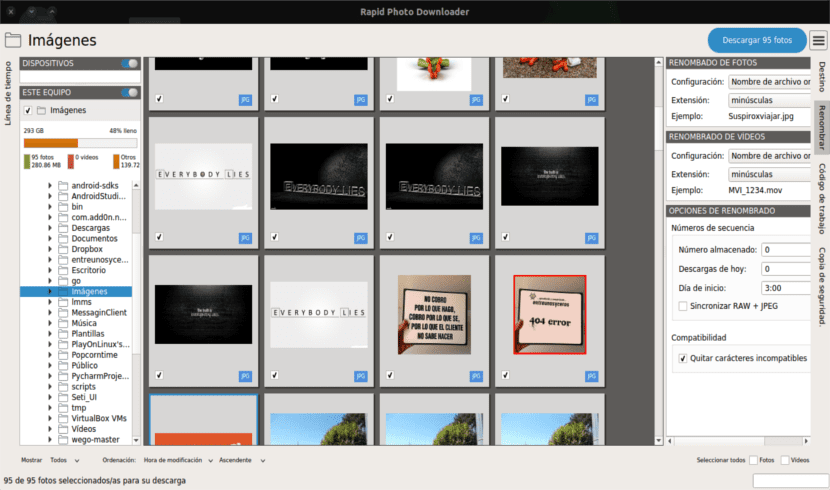This screenshot has width=830, height=490.
Task: Toggle the Dispositivos switch
Action: coord(130,63)
